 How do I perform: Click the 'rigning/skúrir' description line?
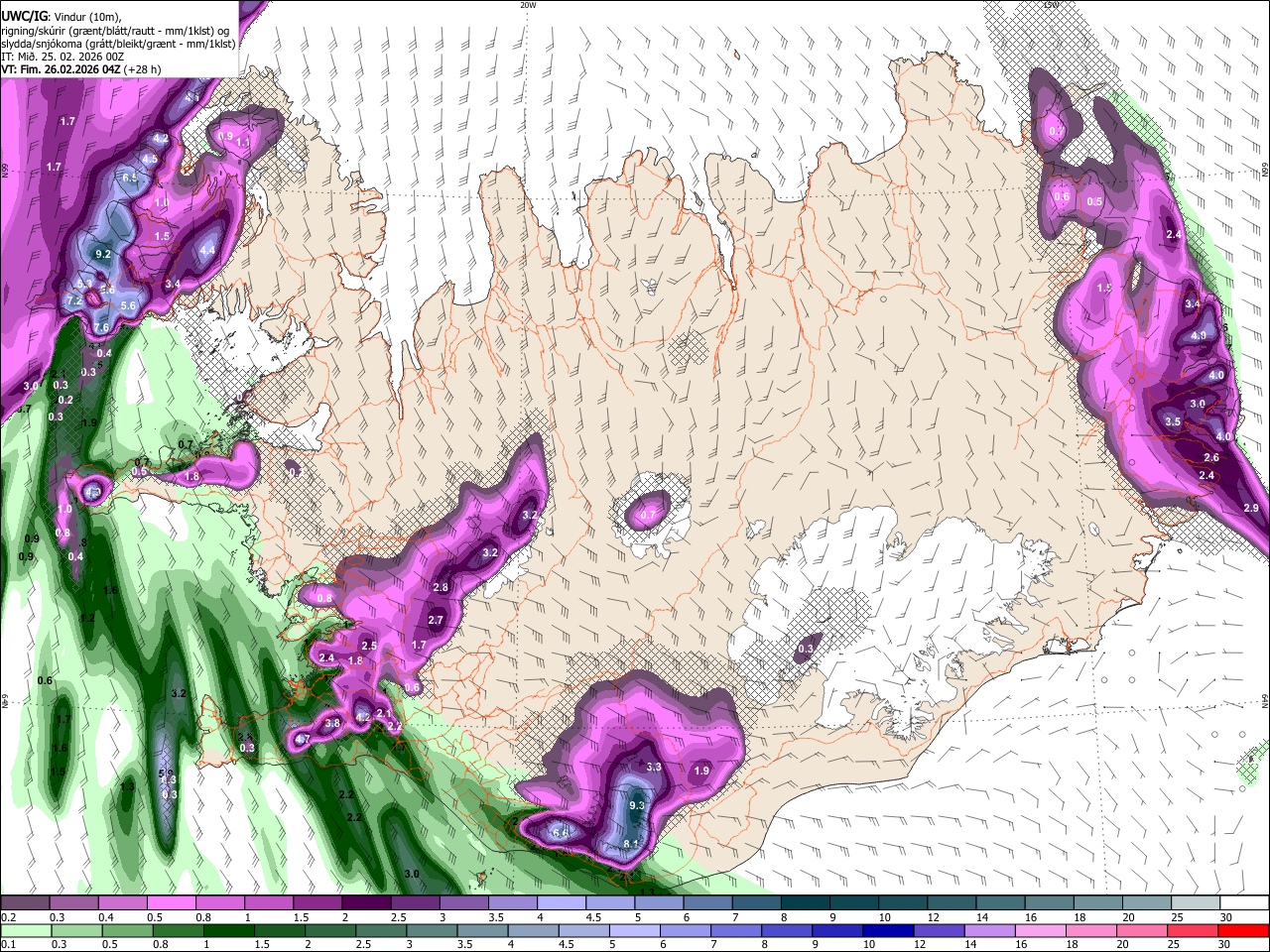[115, 30]
